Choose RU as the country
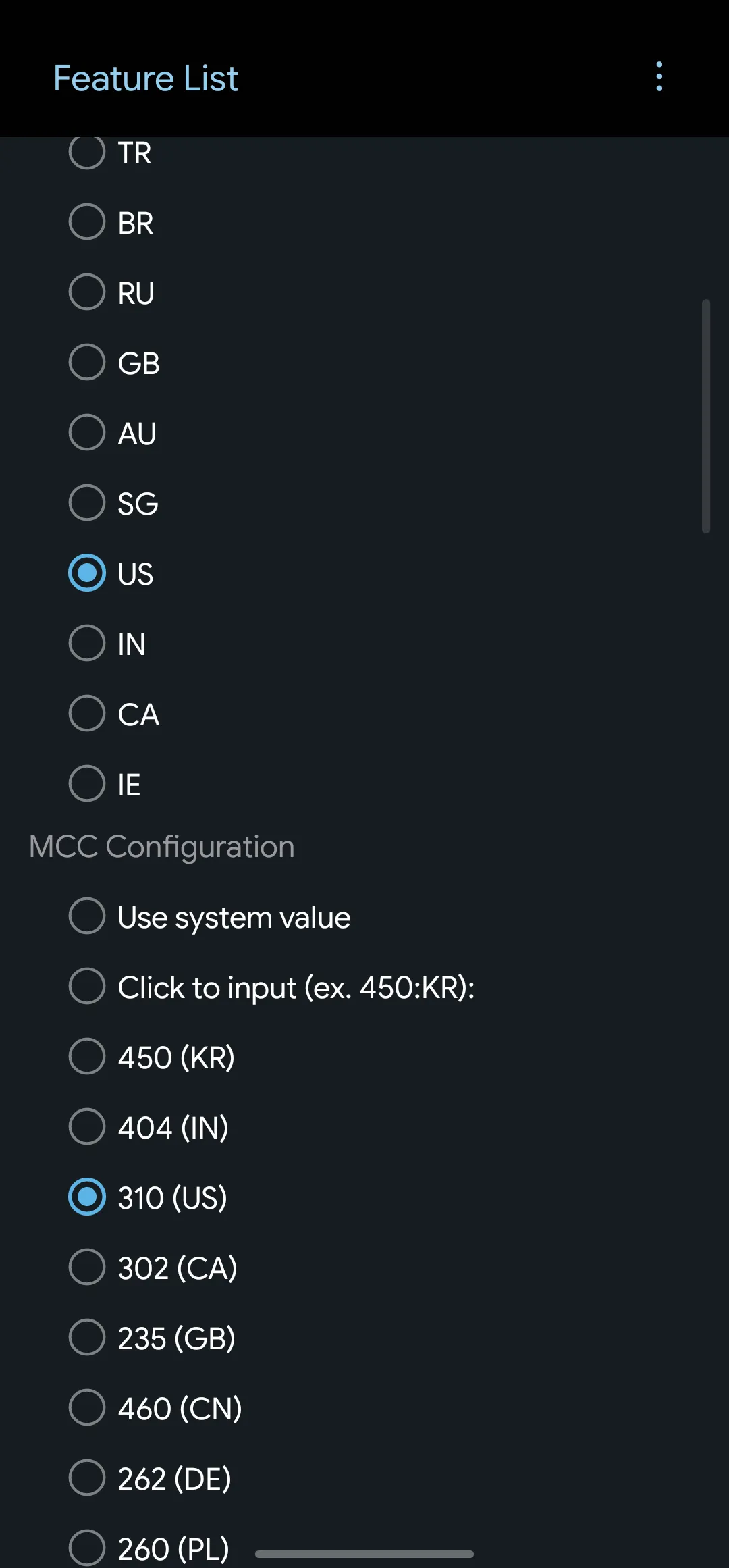The width and height of the screenshot is (729, 1568). (x=87, y=292)
